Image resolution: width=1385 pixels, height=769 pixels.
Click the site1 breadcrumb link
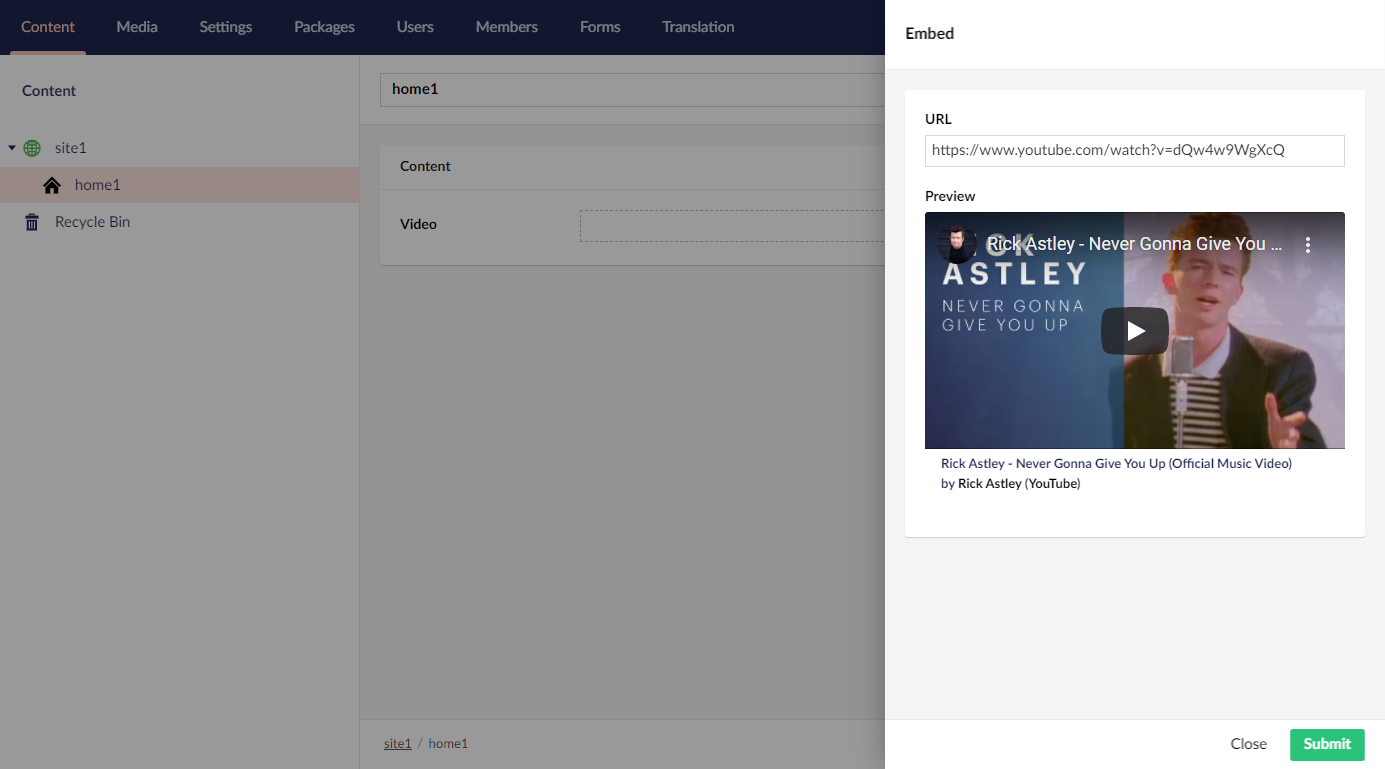pyautogui.click(x=398, y=744)
